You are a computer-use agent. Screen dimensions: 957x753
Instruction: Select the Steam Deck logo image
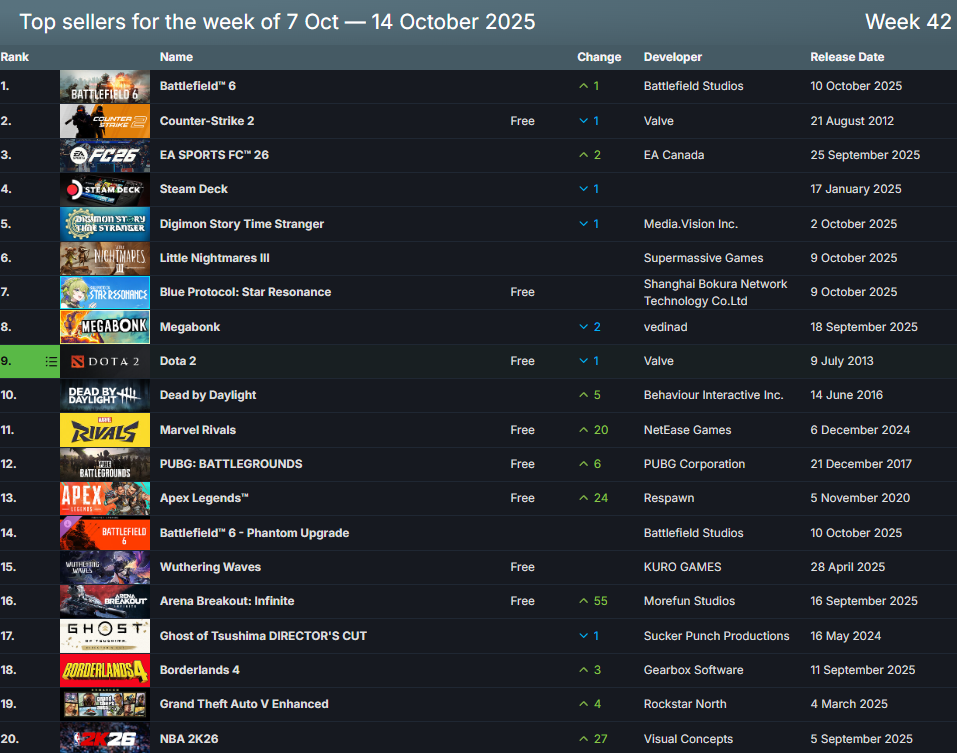pyautogui.click(x=105, y=189)
